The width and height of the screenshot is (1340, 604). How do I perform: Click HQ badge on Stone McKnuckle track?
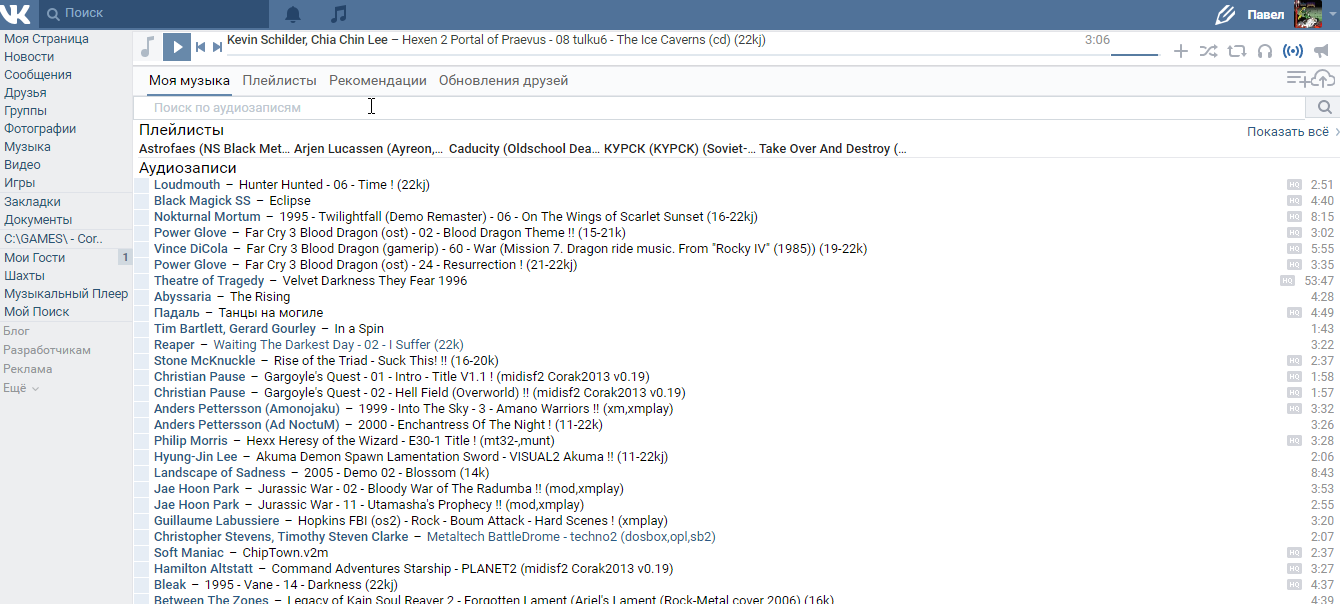[1295, 361]
